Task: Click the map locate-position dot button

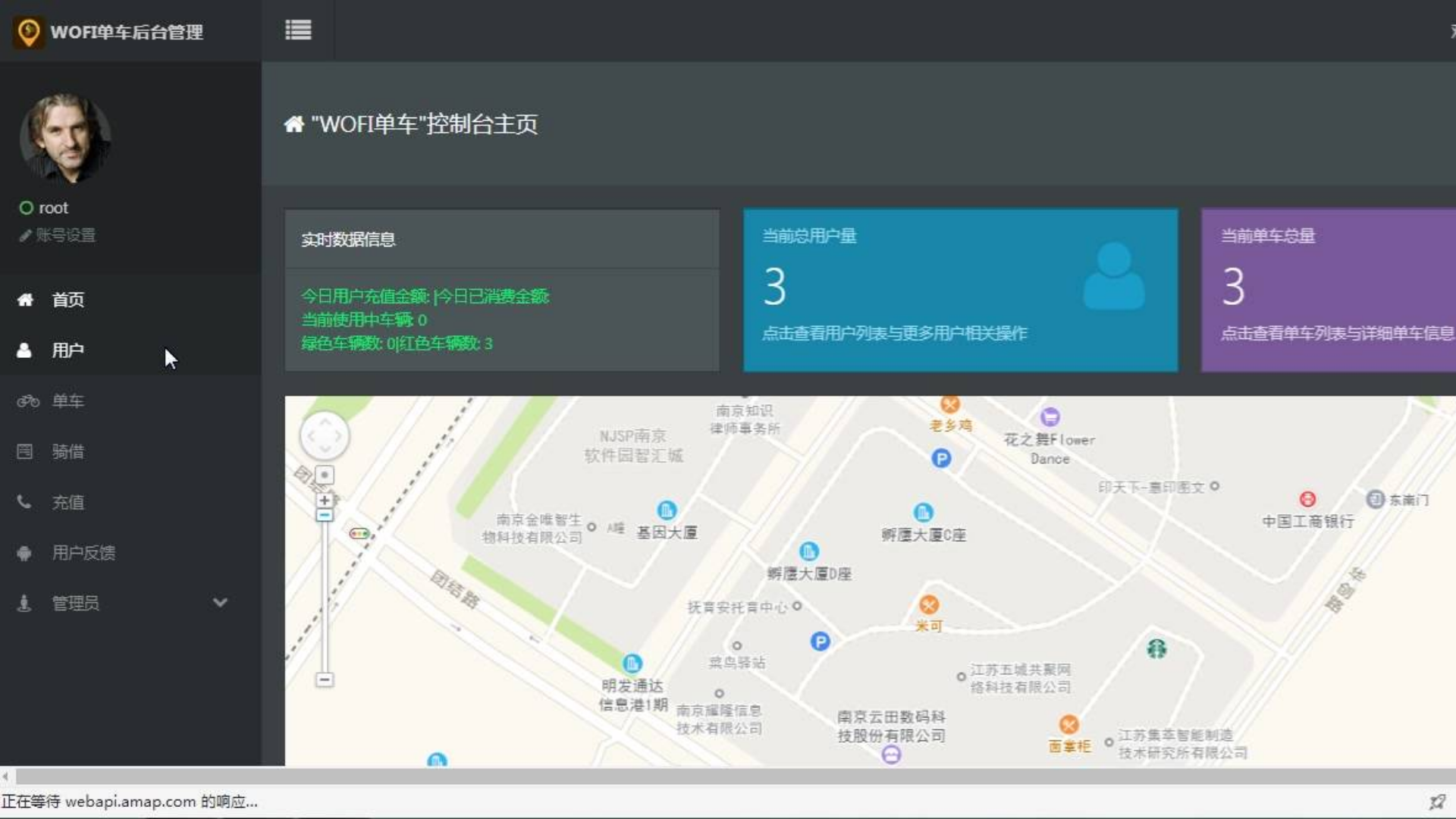Action: [x=325, y=475]
